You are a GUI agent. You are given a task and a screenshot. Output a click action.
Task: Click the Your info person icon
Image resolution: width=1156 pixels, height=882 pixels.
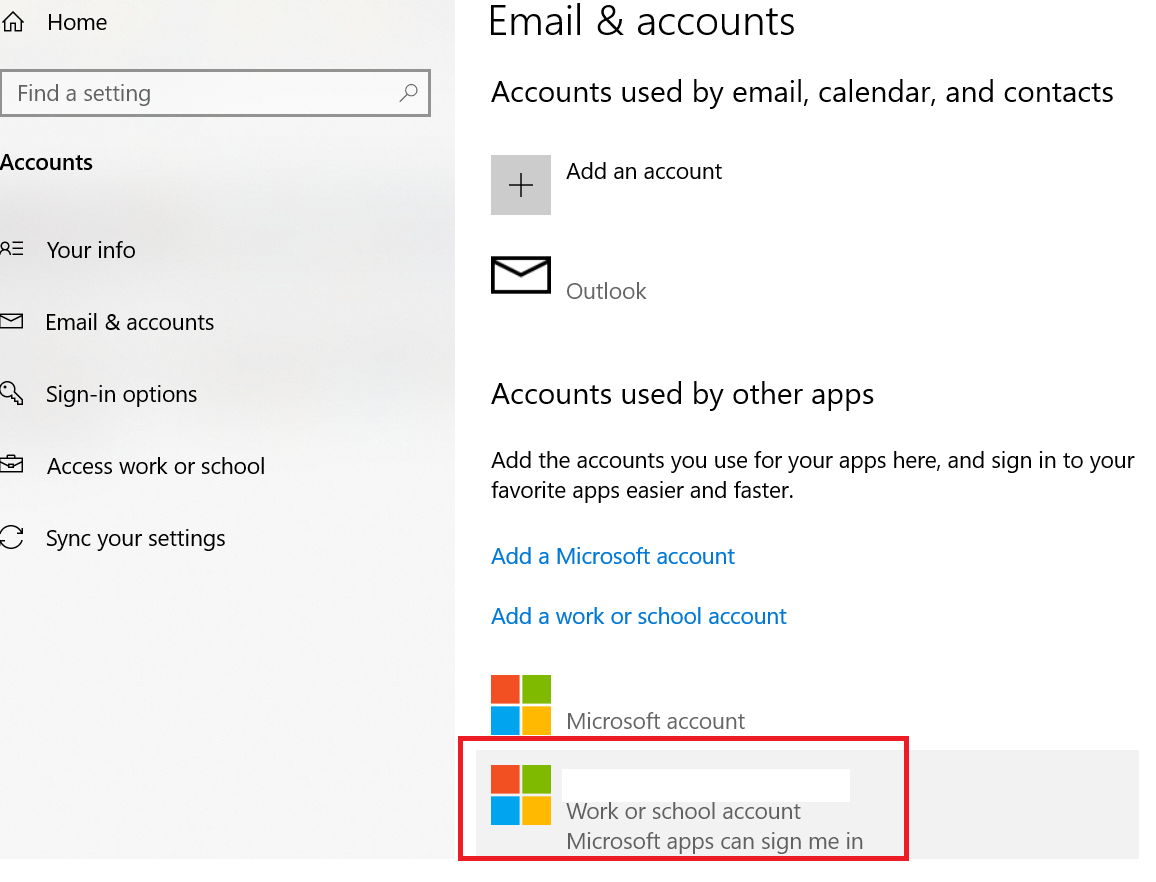pos(12,249)
